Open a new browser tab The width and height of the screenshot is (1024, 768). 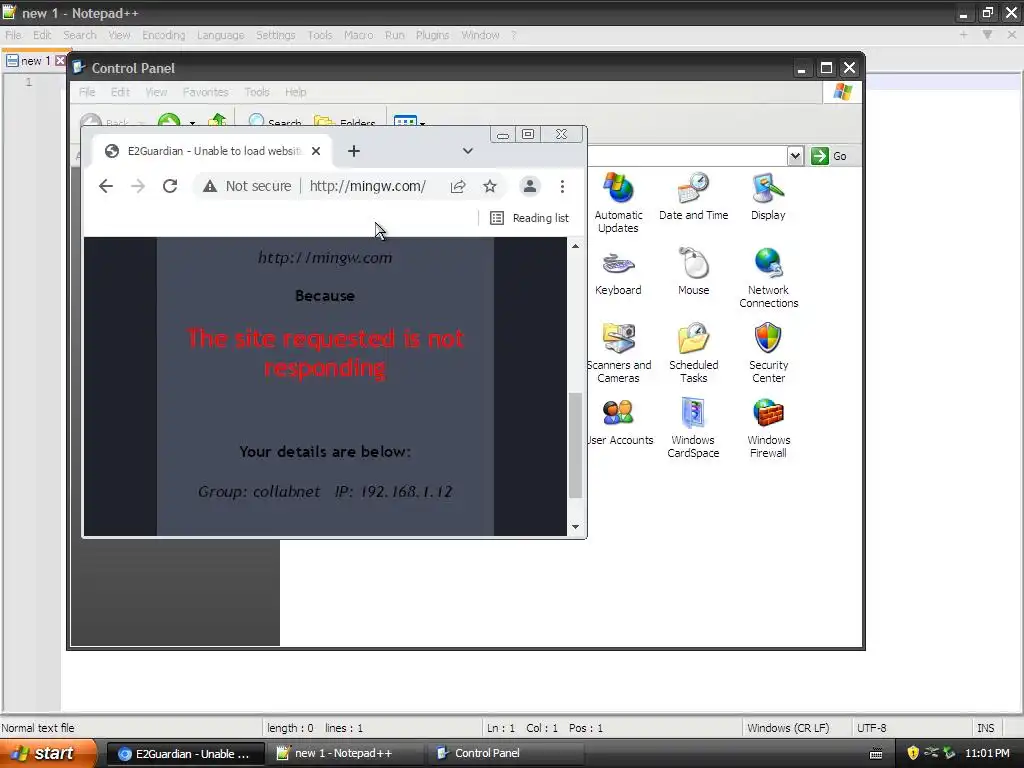(354, 151)
